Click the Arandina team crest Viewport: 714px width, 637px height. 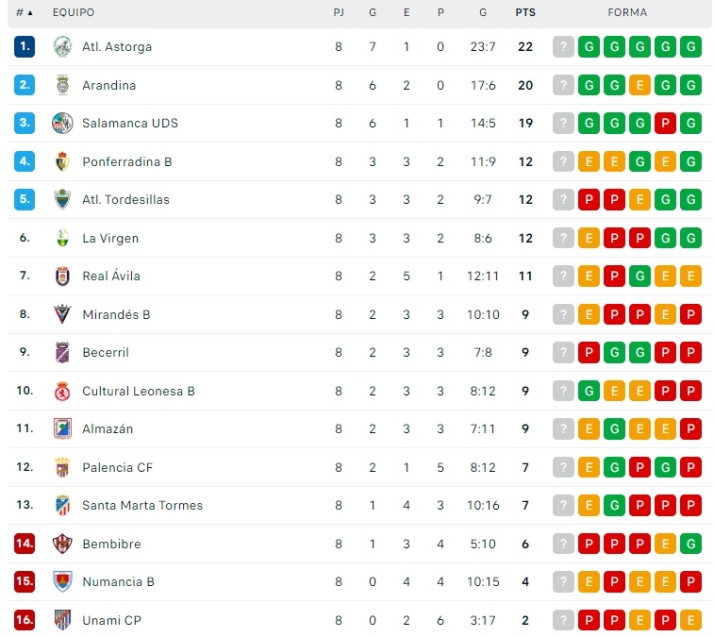tap(63, 85)
